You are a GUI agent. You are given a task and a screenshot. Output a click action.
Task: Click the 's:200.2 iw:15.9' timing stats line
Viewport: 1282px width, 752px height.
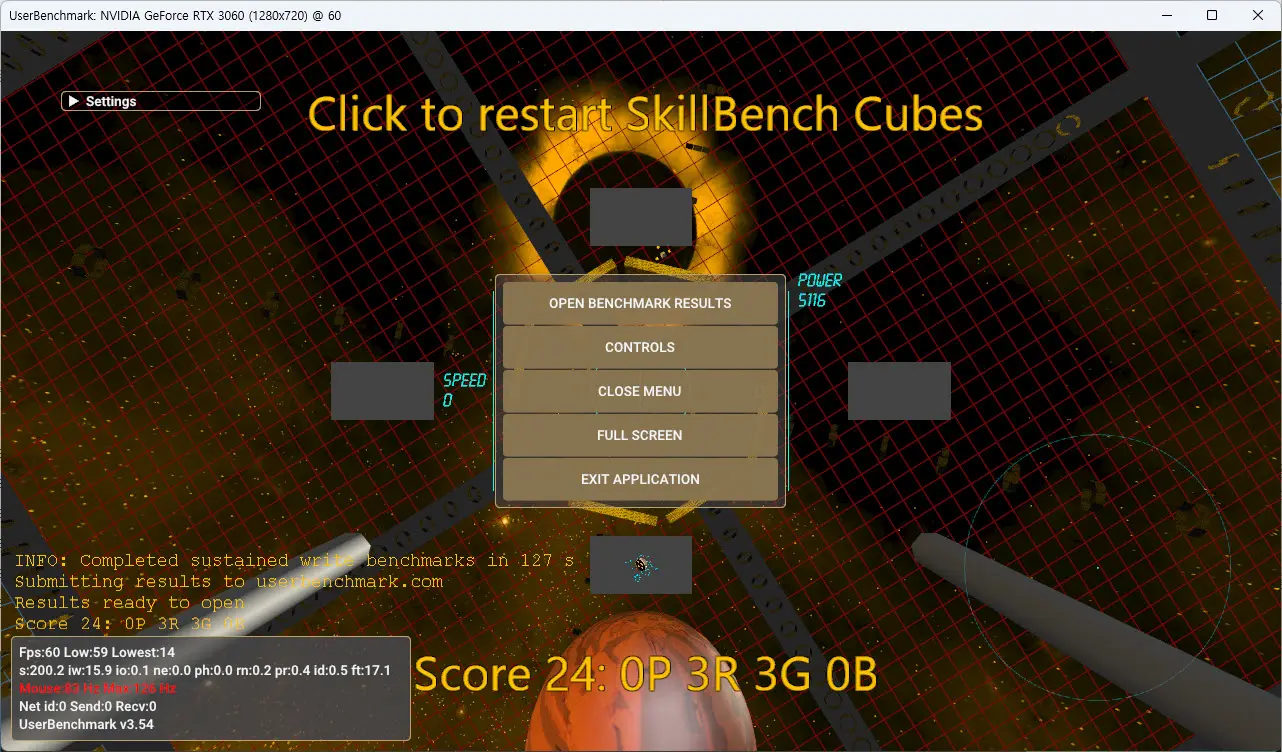point(205,670)
